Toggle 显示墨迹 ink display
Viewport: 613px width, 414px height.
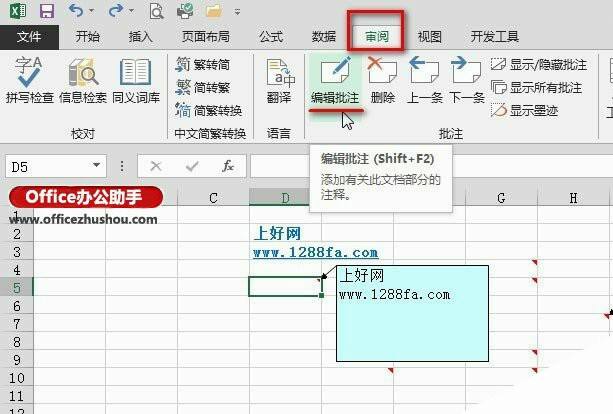tap(524, 111)
